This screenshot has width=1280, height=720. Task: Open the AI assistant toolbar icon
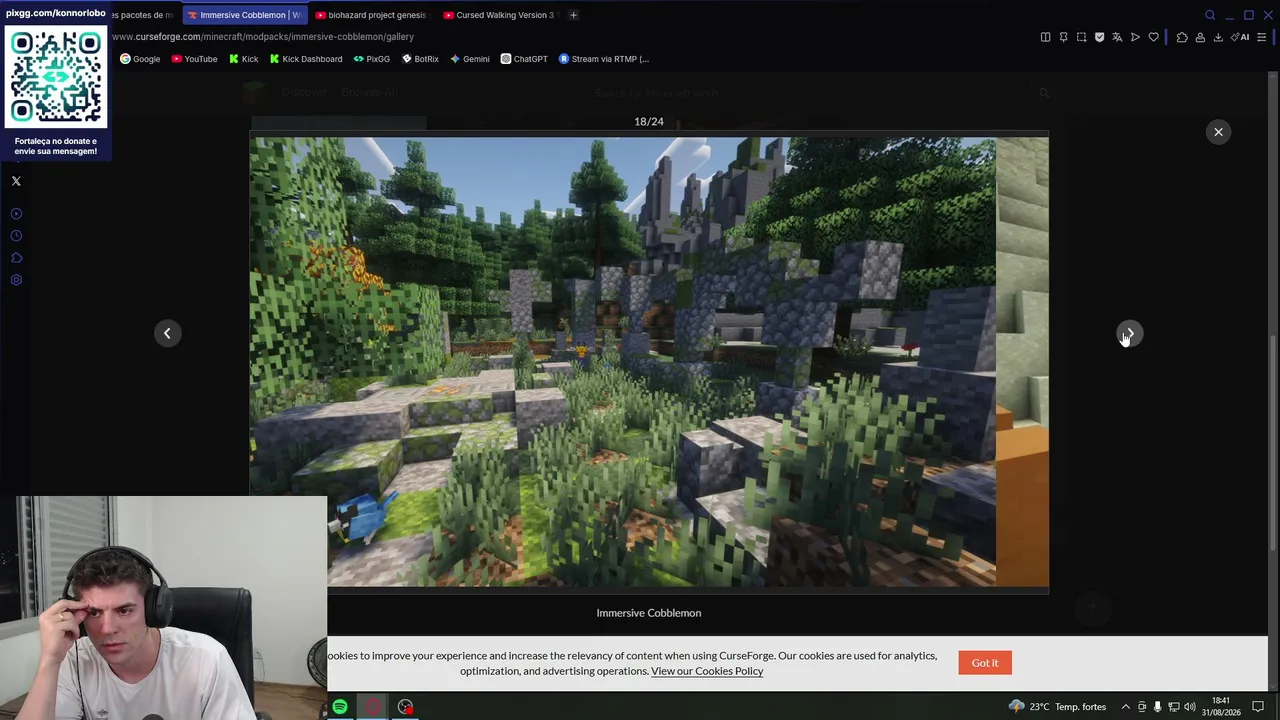(x=1241, y=37)
